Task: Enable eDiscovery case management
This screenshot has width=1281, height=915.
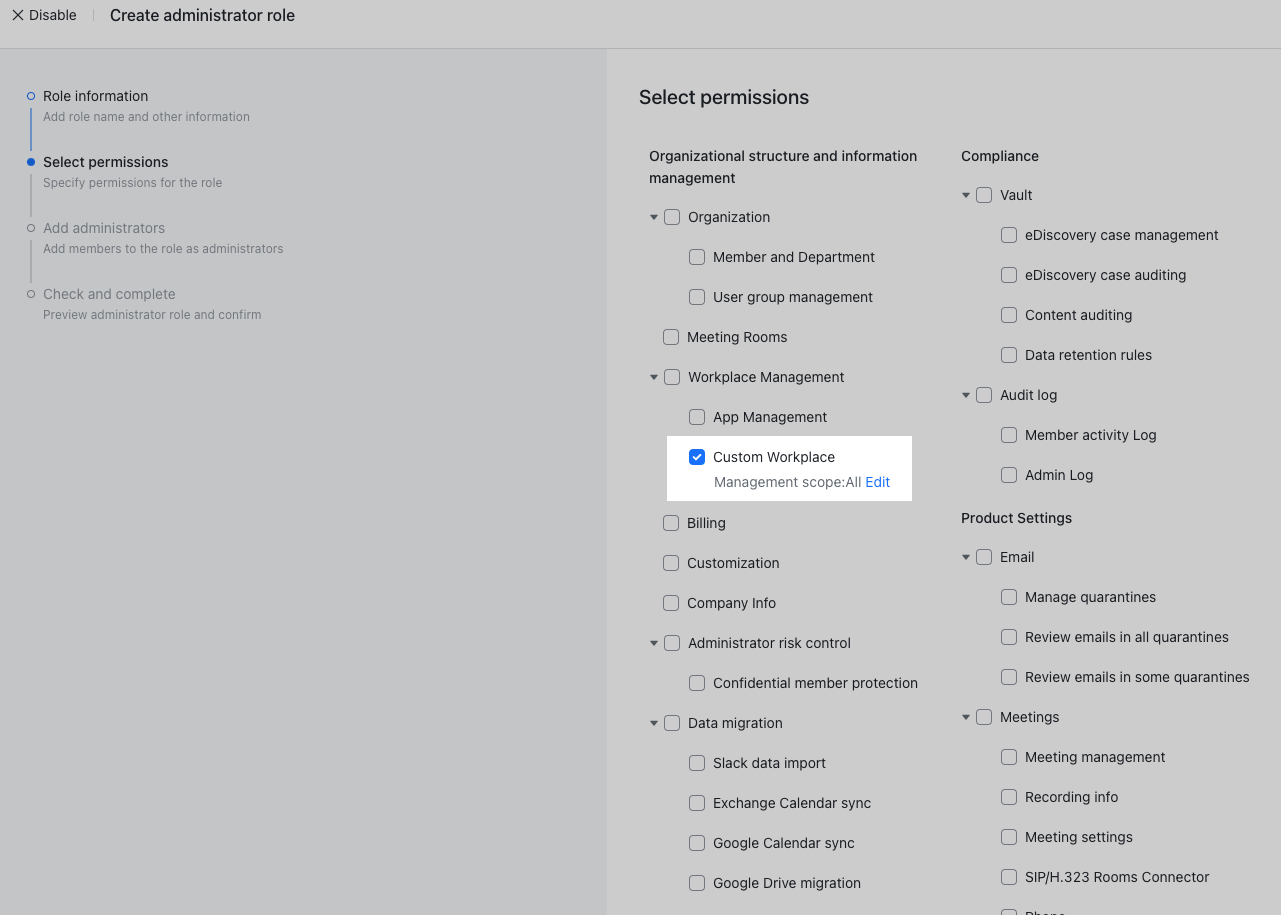Action: pos(1009,235)
